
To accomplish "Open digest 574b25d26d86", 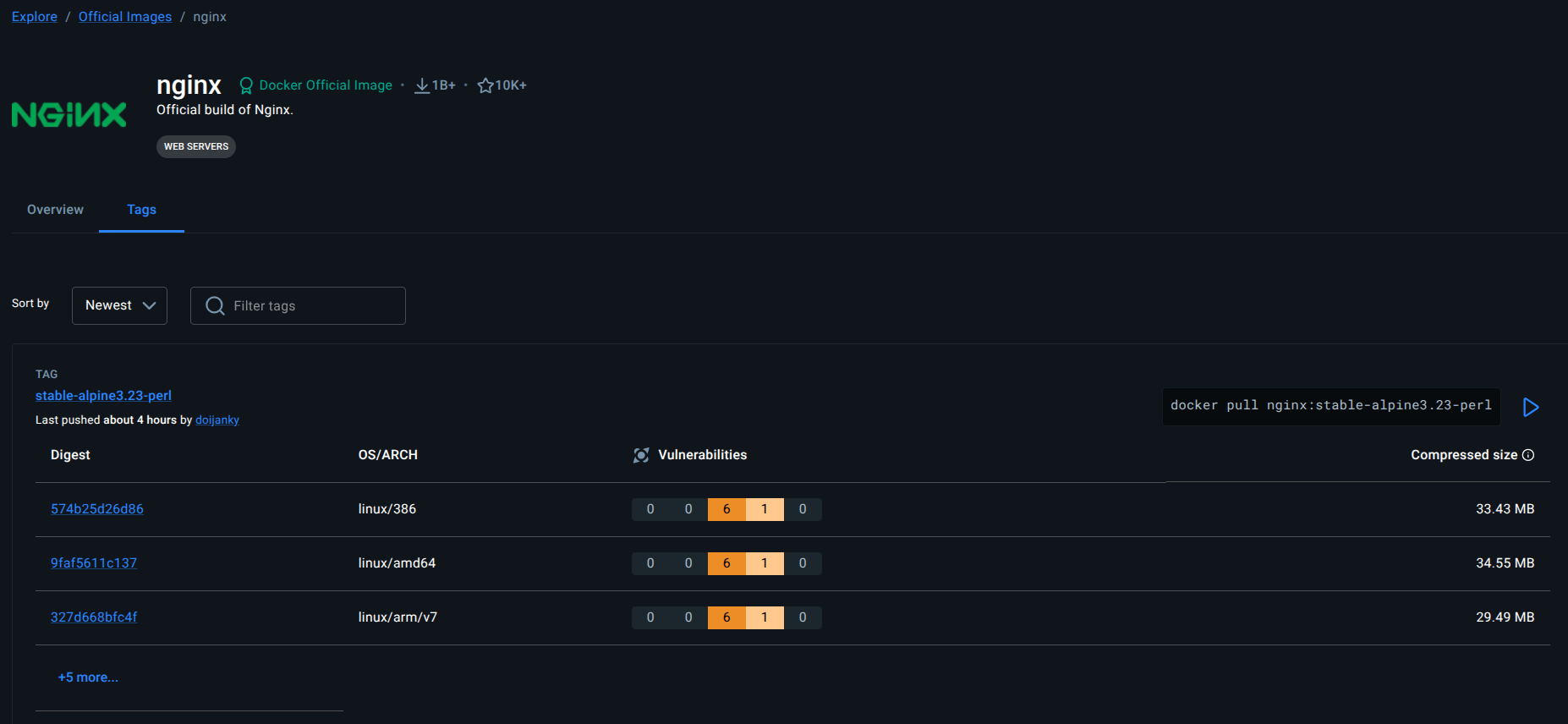I will click(97, 509).
